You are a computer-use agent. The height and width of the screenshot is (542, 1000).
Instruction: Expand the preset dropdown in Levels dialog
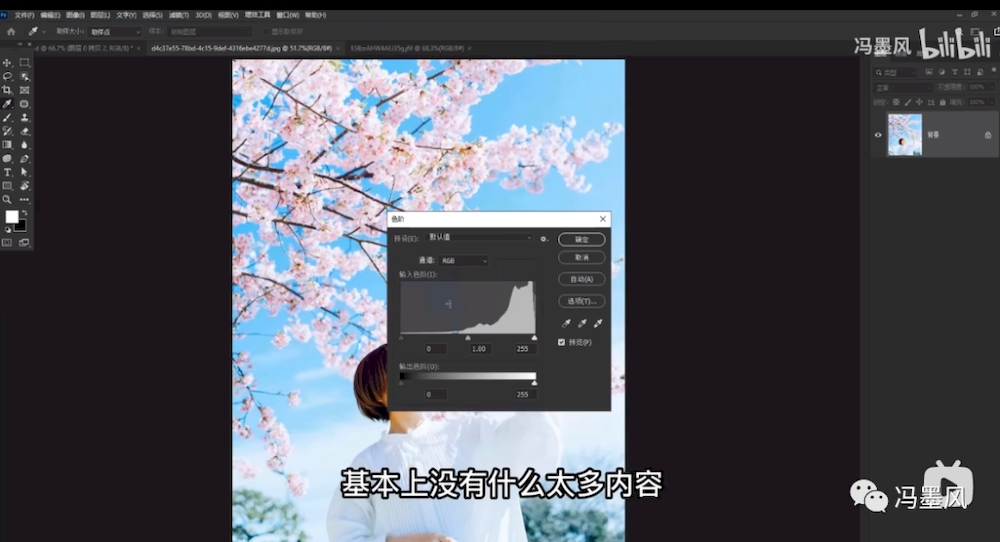point(480,238)
